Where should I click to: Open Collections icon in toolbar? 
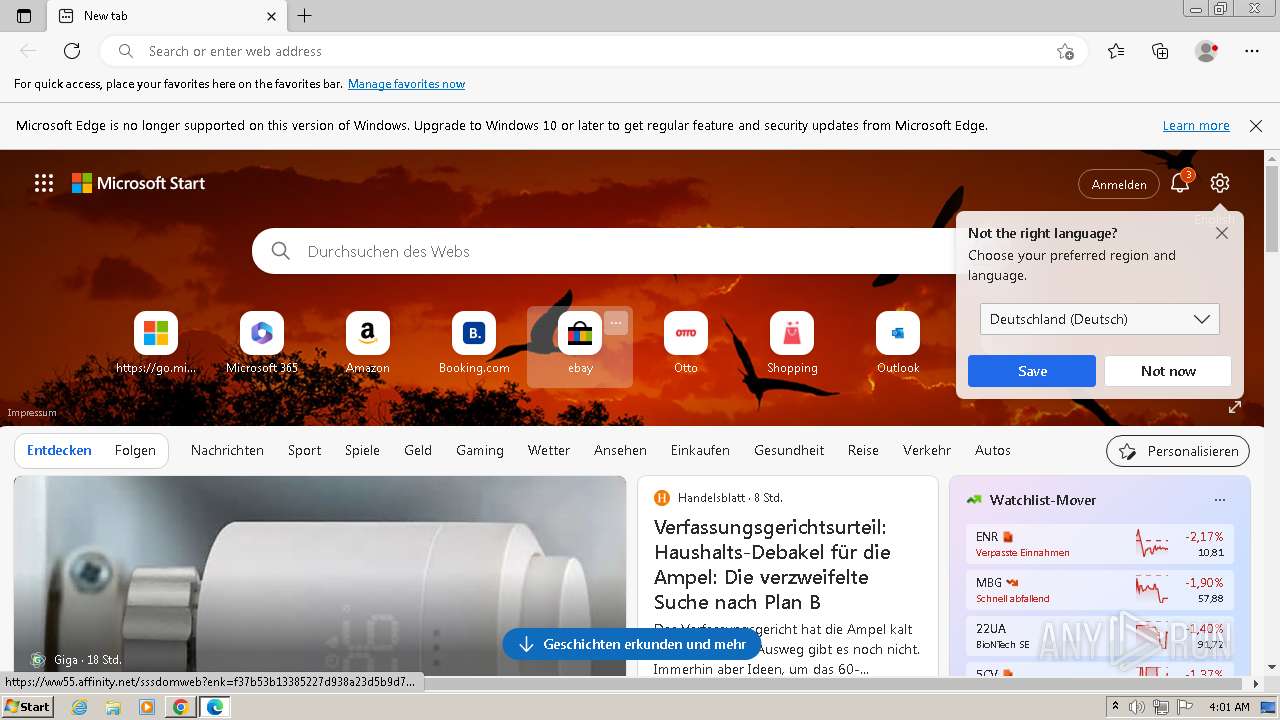1160,51
